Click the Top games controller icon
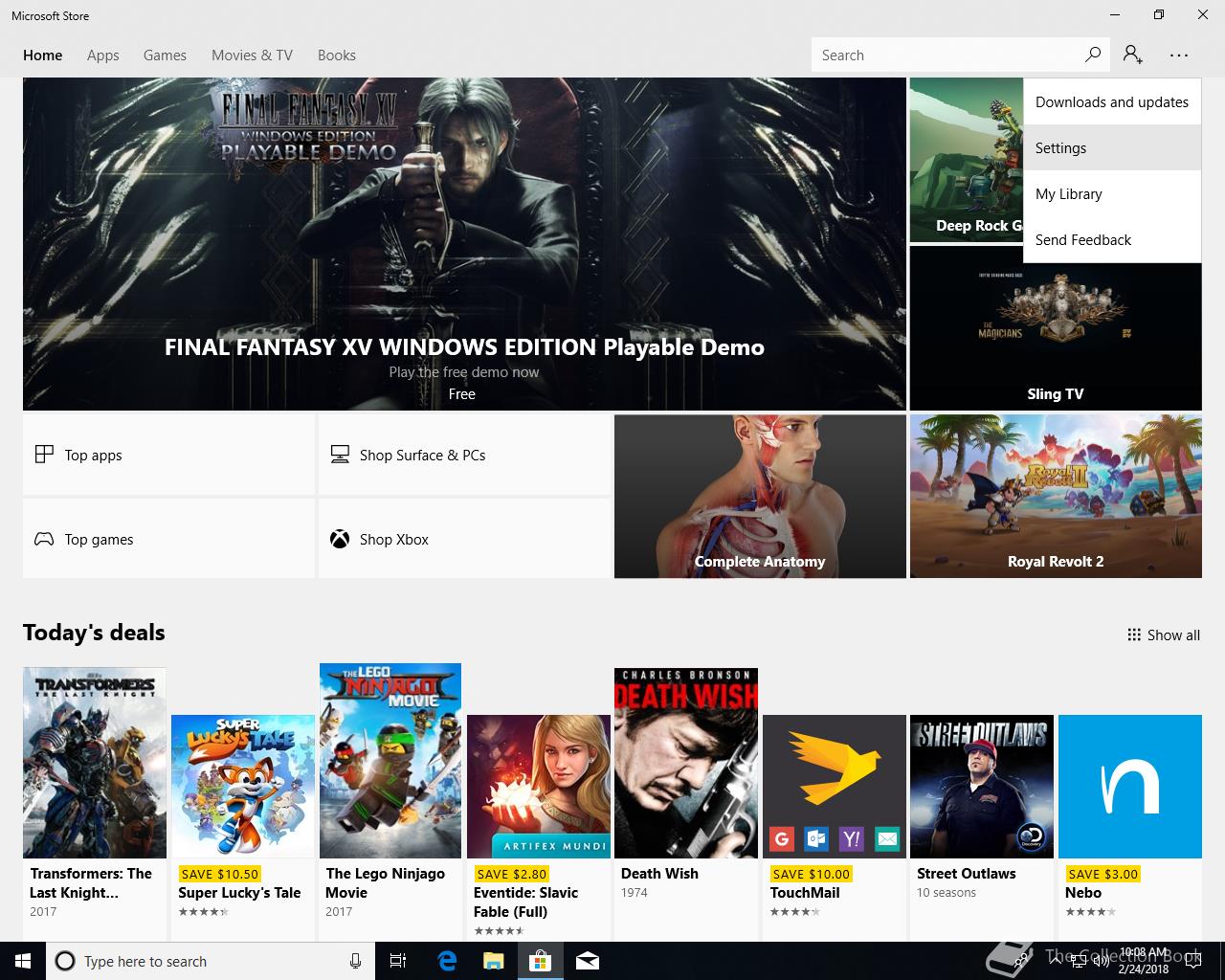The image size is (1225, 980). 44,539
